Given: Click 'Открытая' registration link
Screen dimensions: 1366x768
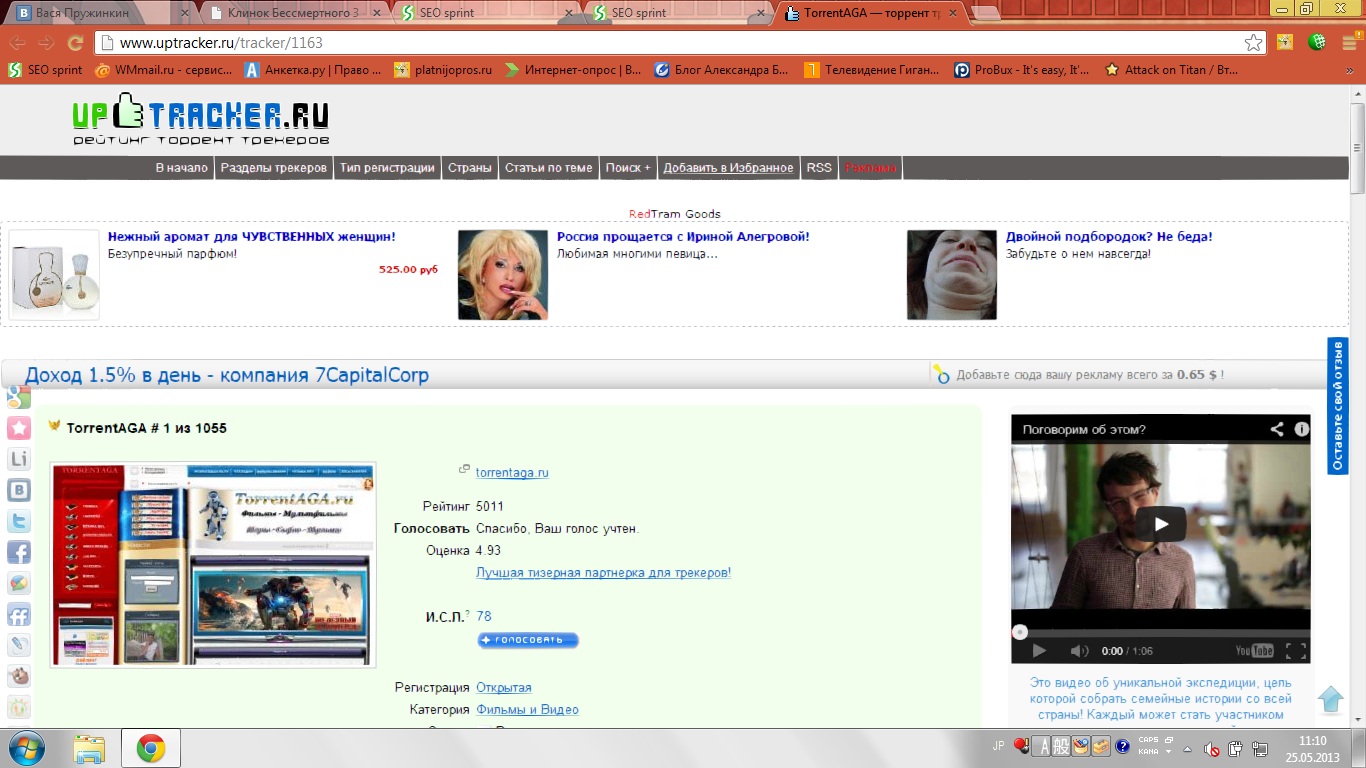Looking at the screenshot, I should click(x=504, y=688).
